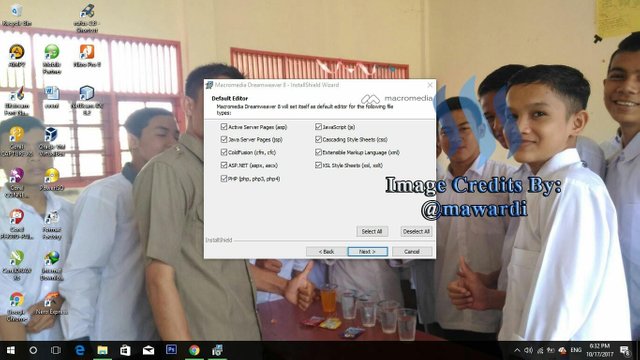640x360 pixels.
Task: Open the Mail app on taskbar
Action: [x=148, y=350]
